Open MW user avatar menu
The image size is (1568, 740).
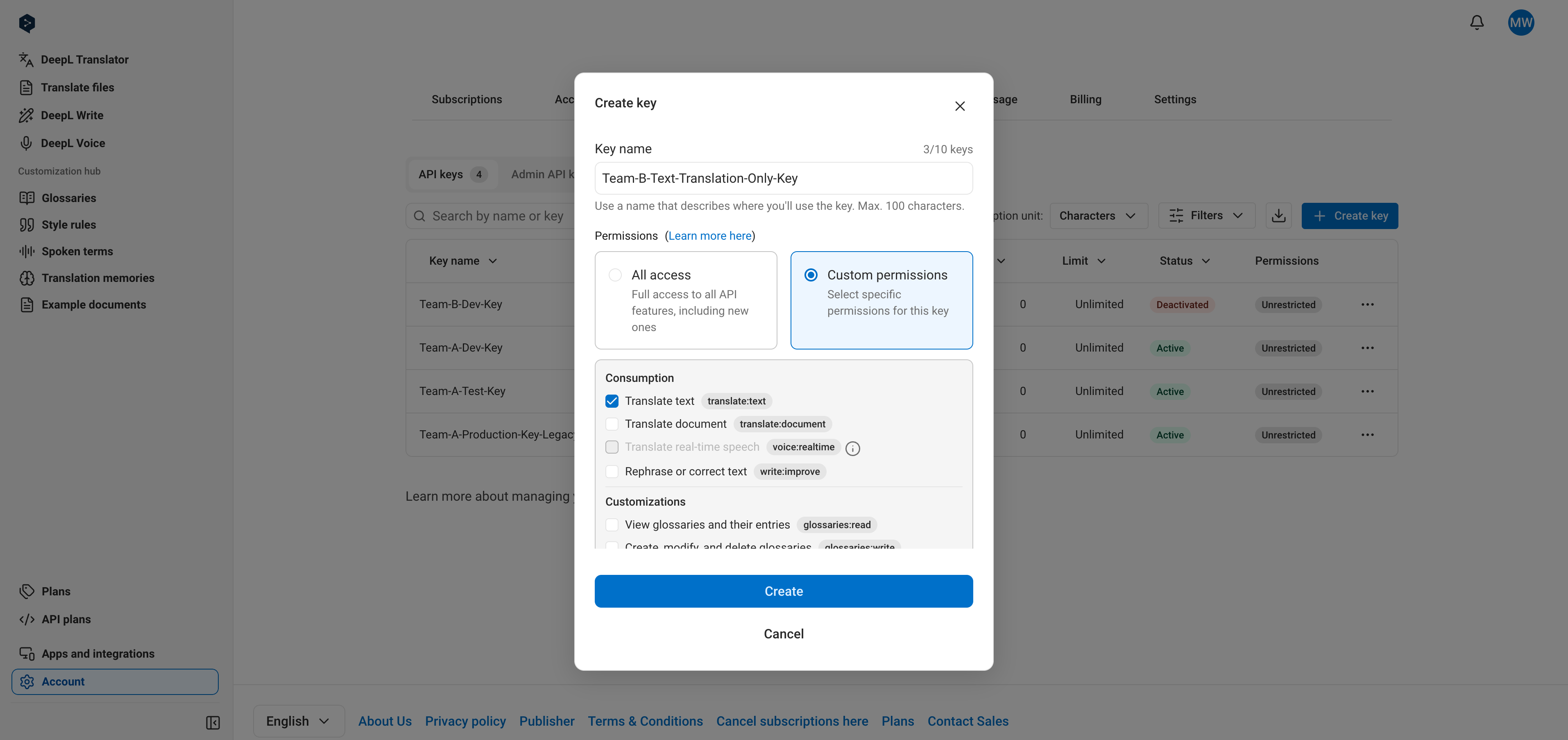1520,23
